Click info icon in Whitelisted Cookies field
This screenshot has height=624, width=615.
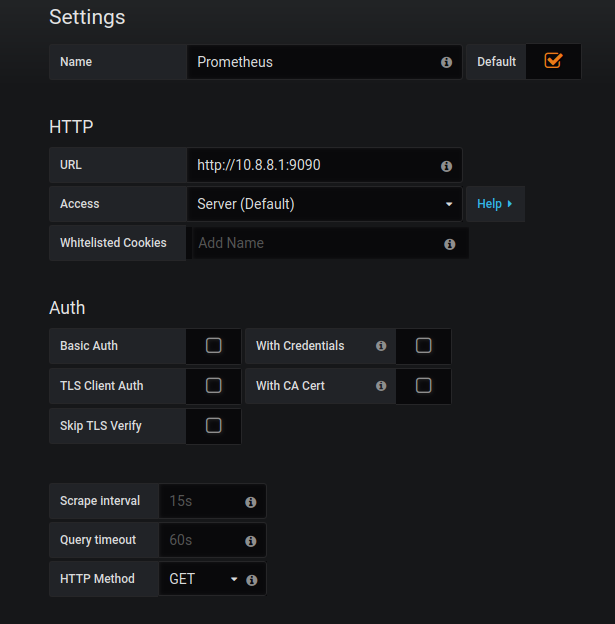click(449, 244)
